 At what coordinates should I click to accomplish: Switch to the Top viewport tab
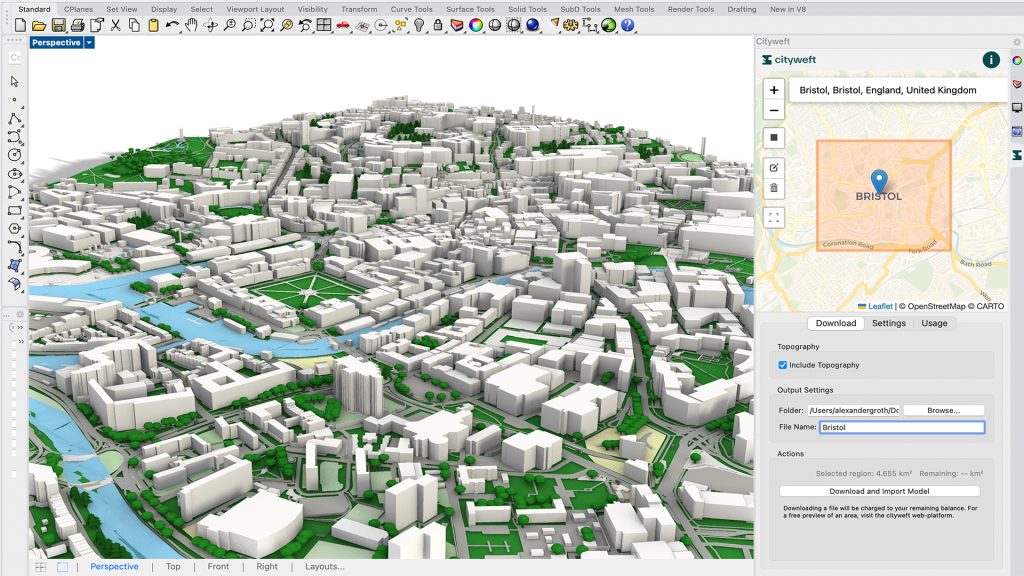coord(173,567)
